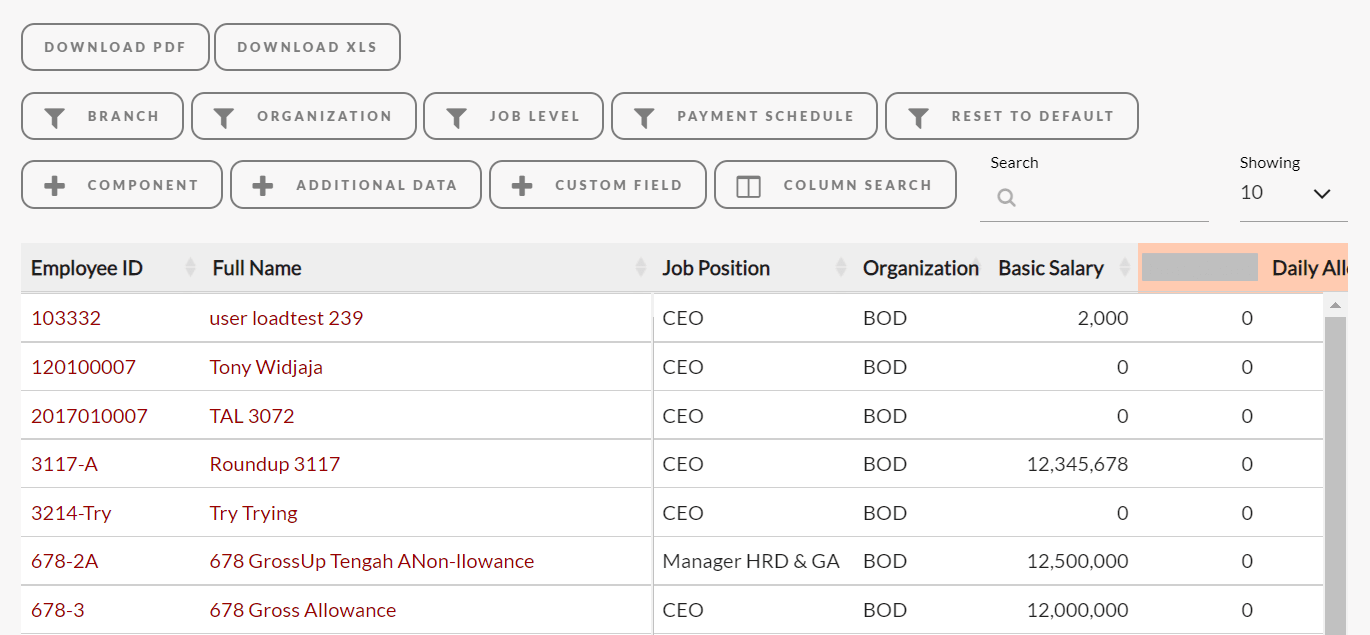
Task: Click the Basic Salary column header
Action: tap(1051, 268)
